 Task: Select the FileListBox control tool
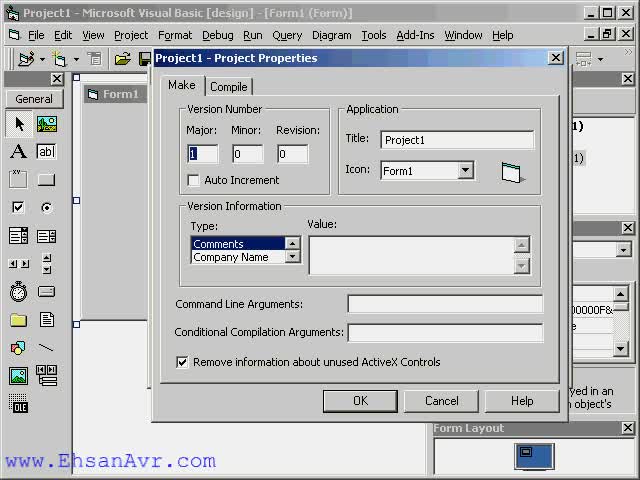(47, 319)
